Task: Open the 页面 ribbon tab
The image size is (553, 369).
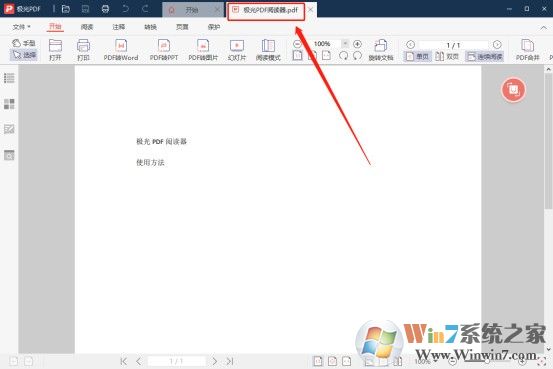Action: pyautogui.click(x=182, y=27)
